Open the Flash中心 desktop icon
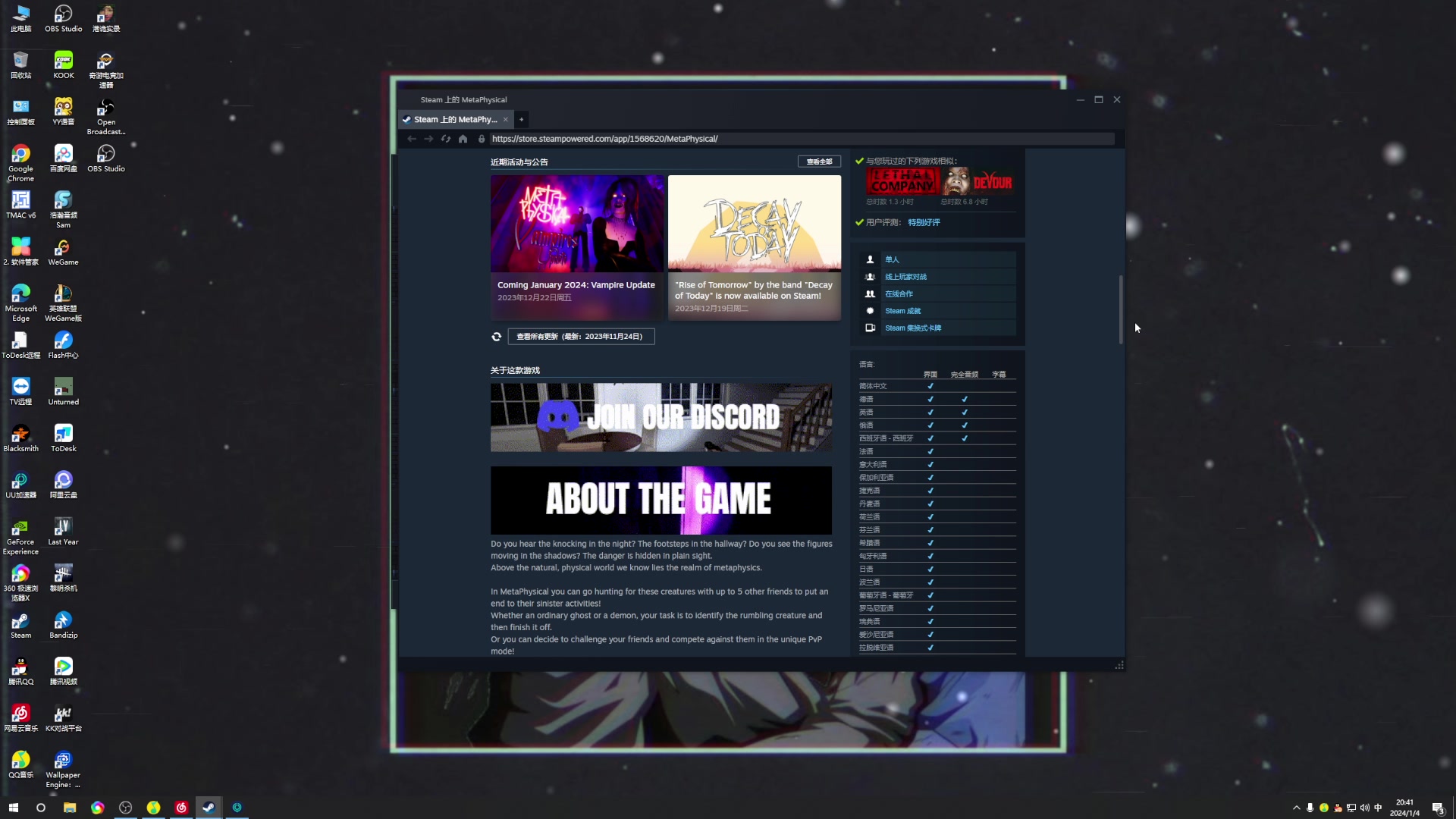 pos(64,345)
